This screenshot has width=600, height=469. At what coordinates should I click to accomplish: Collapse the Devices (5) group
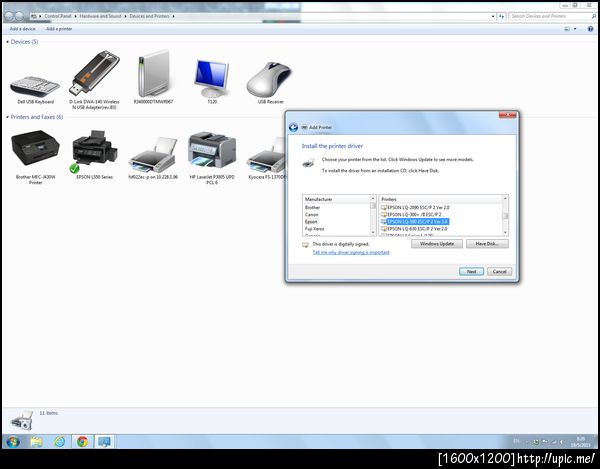pyautogui.click(x=7, y=42)
